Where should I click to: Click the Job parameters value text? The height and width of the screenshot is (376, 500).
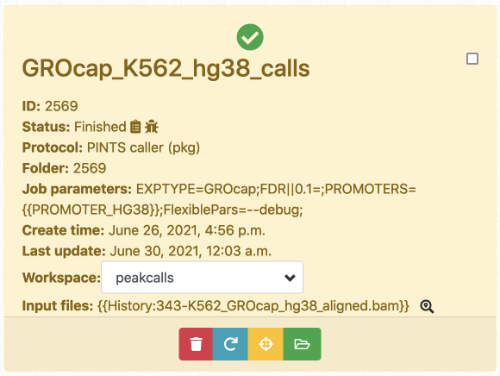(x=219, y=199)
